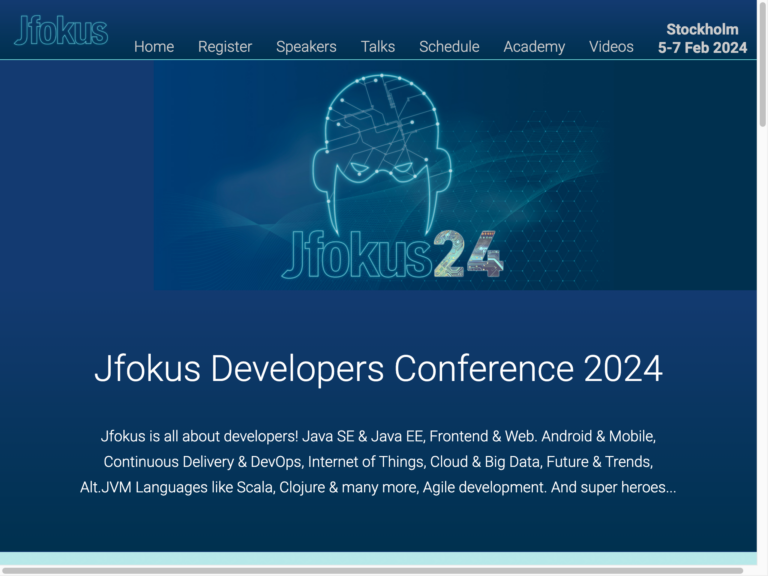The image size is (768, 576).
Task: Click the Jfokus24 hero banner image
Action: tap(455, 175)
